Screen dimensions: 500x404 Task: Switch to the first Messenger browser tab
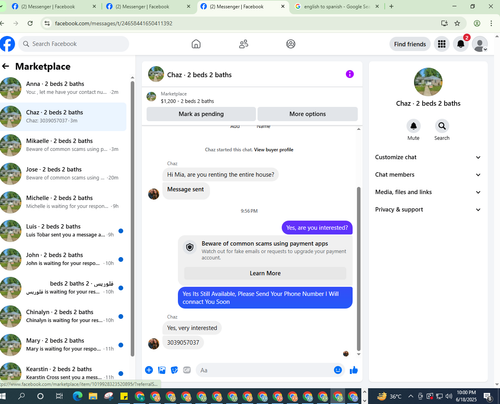(x=53, y=7)
